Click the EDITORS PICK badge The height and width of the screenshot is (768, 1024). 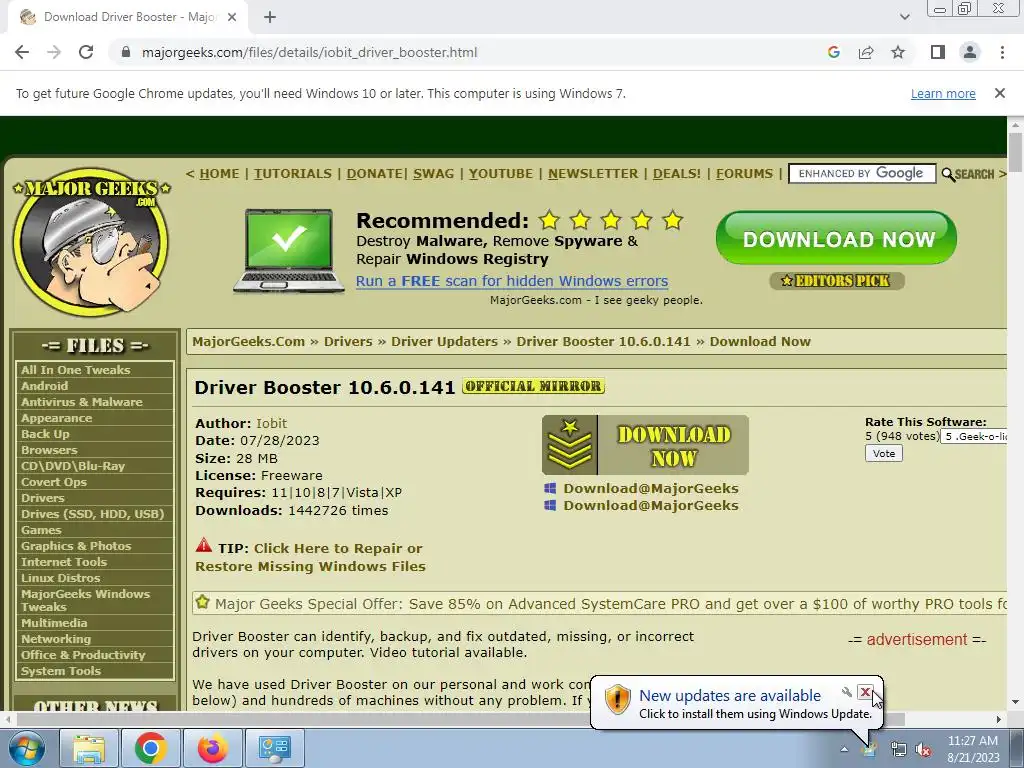(837, 281)
